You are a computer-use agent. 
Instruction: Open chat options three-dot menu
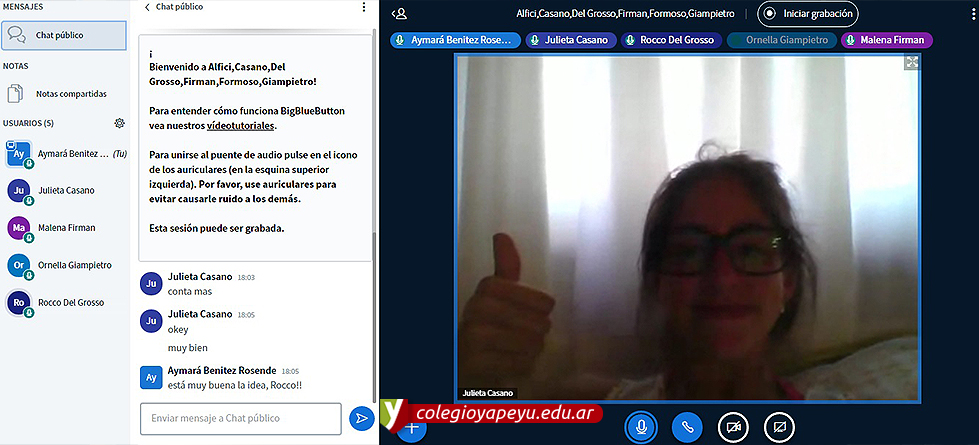364,7
